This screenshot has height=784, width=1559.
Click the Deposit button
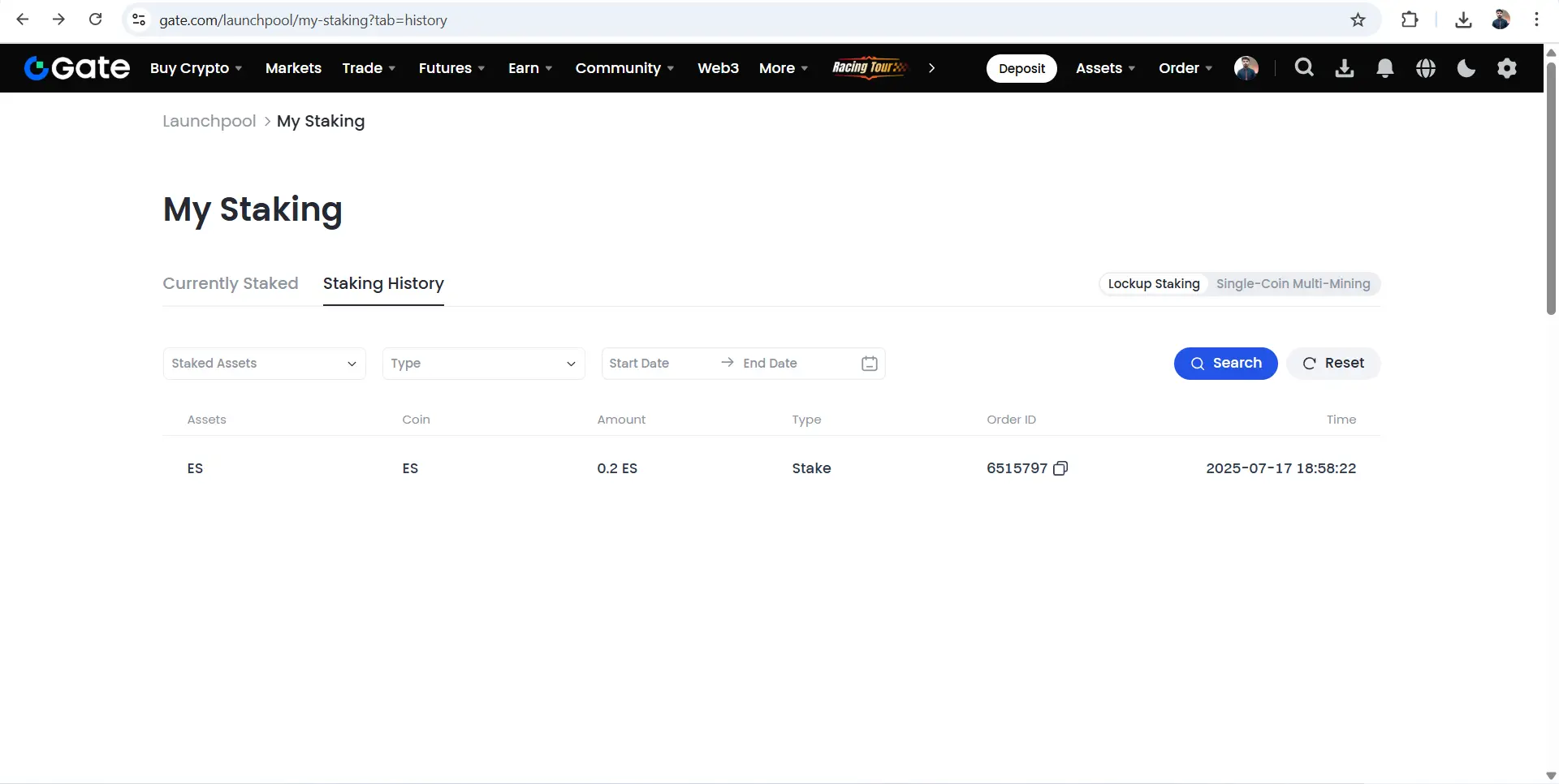[x=1021, y=68]
